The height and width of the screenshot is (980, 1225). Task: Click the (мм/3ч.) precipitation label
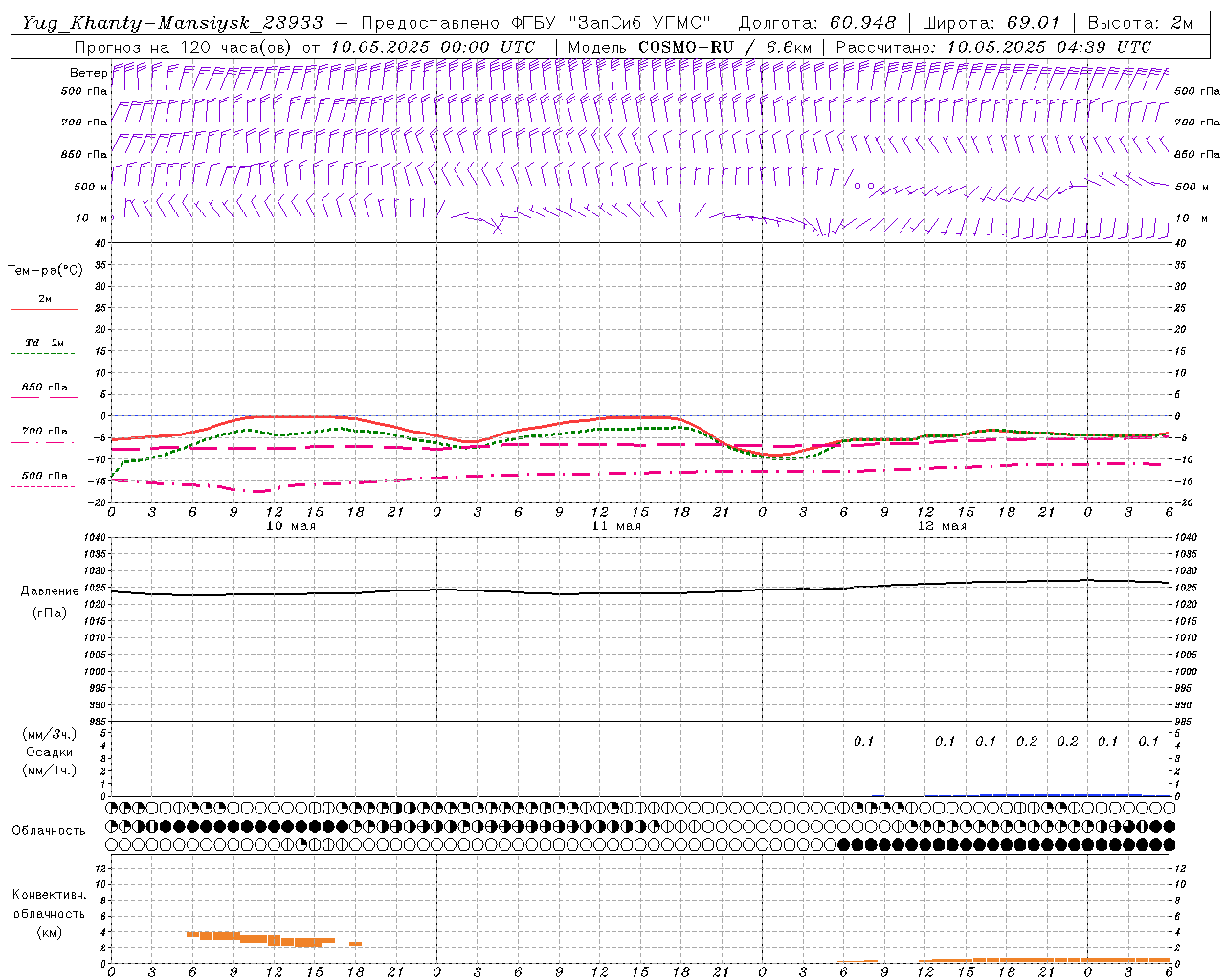point(50,734)
